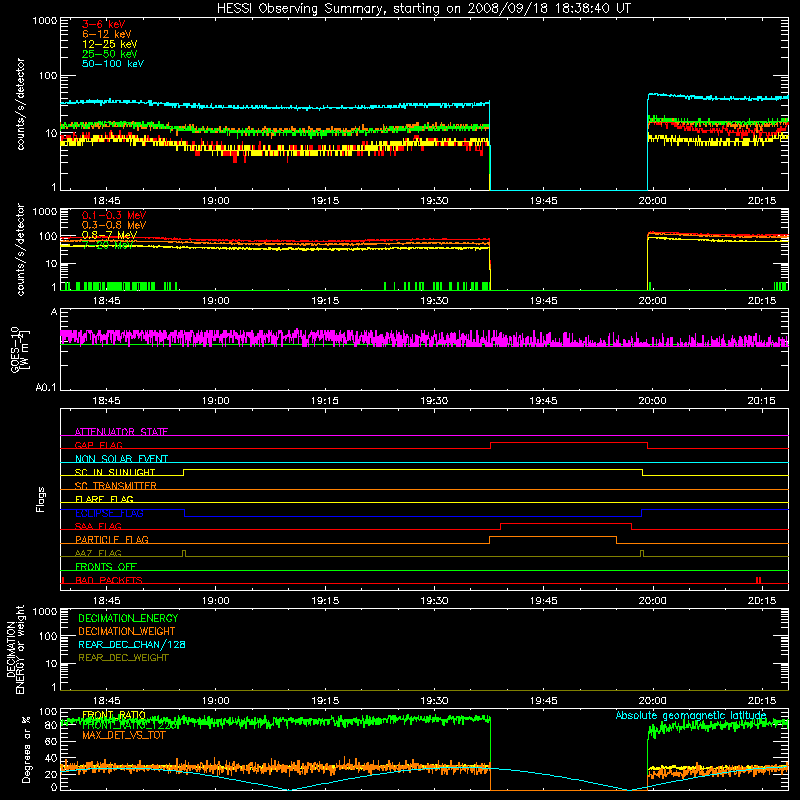Click the DECIMATION ENERGY or weight axis label
The image size is (800, 800).
click(x=15, y=649)
